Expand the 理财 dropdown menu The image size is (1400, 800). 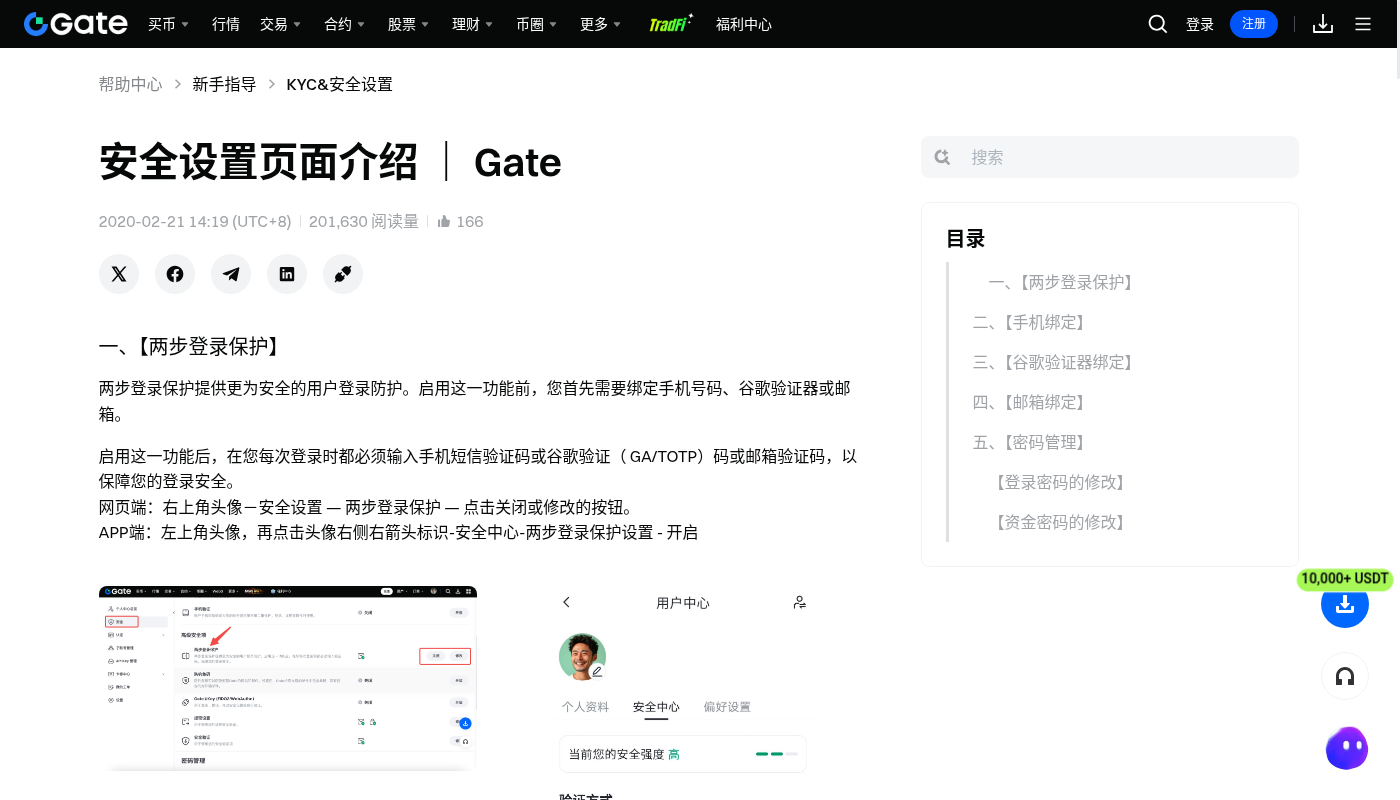pyautogui.click(x=472, y=24)
